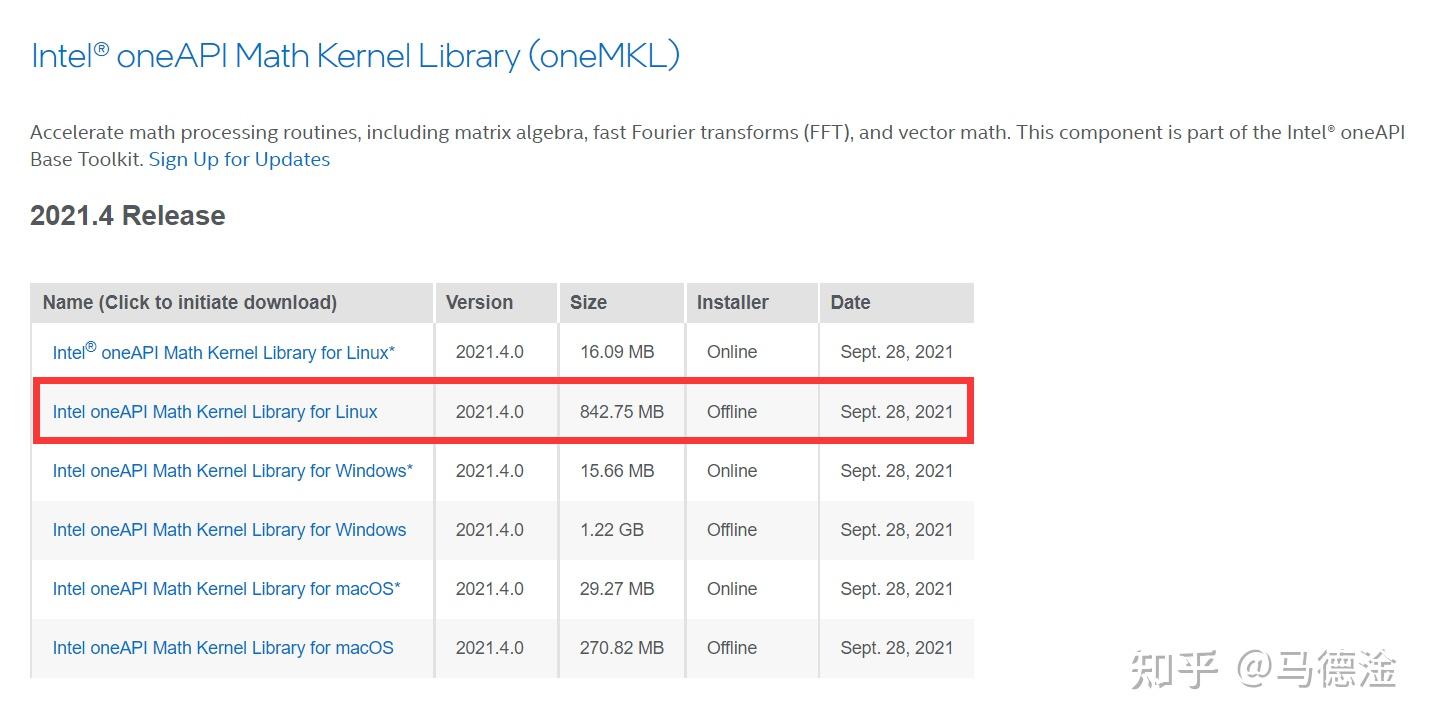The image size is (1433, 726).
Task: Download the Linux offline installer link
Action: (215, 412)
